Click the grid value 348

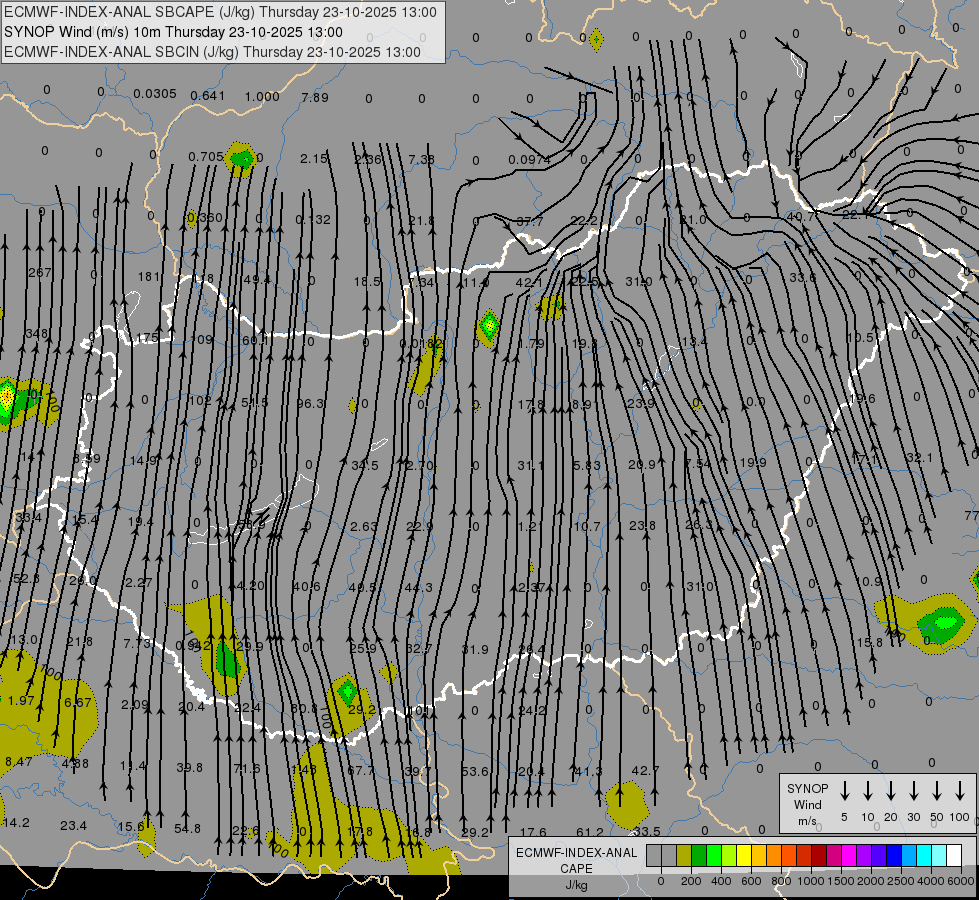37,334
